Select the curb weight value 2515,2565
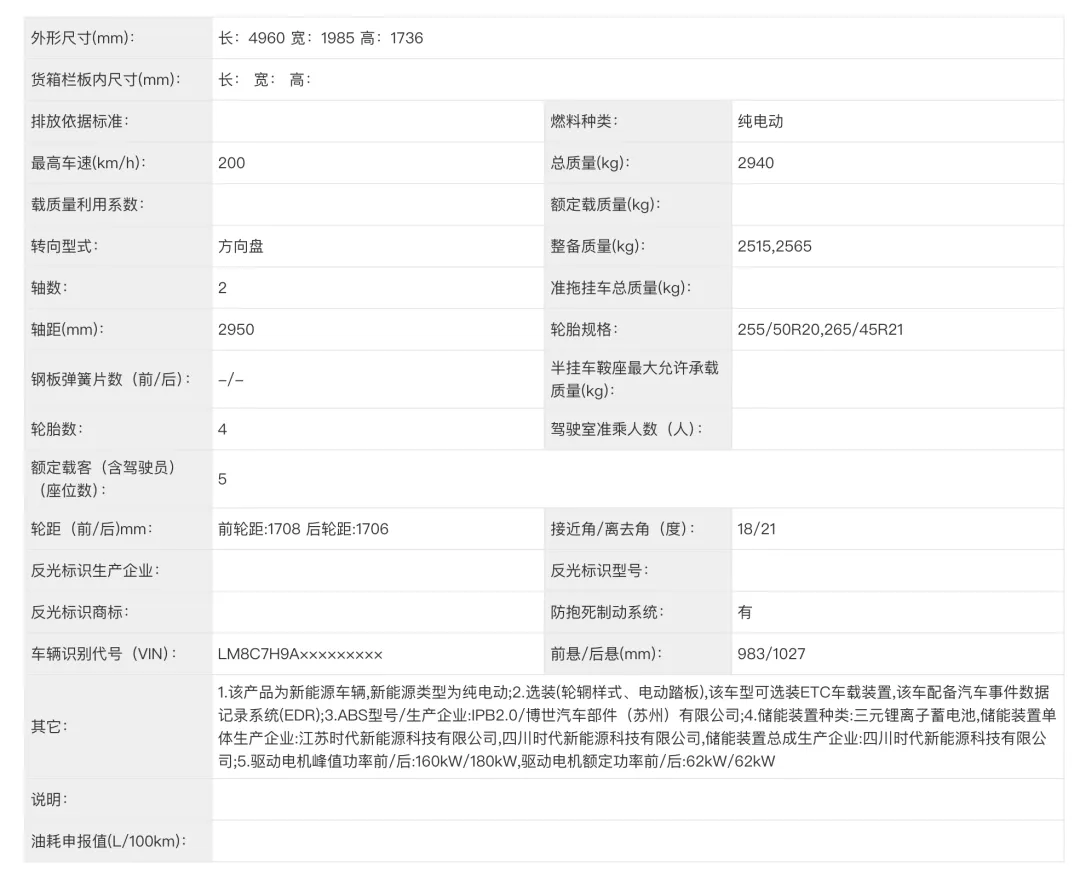Screen dimensions: 1080x869 [x=774, y=246]
